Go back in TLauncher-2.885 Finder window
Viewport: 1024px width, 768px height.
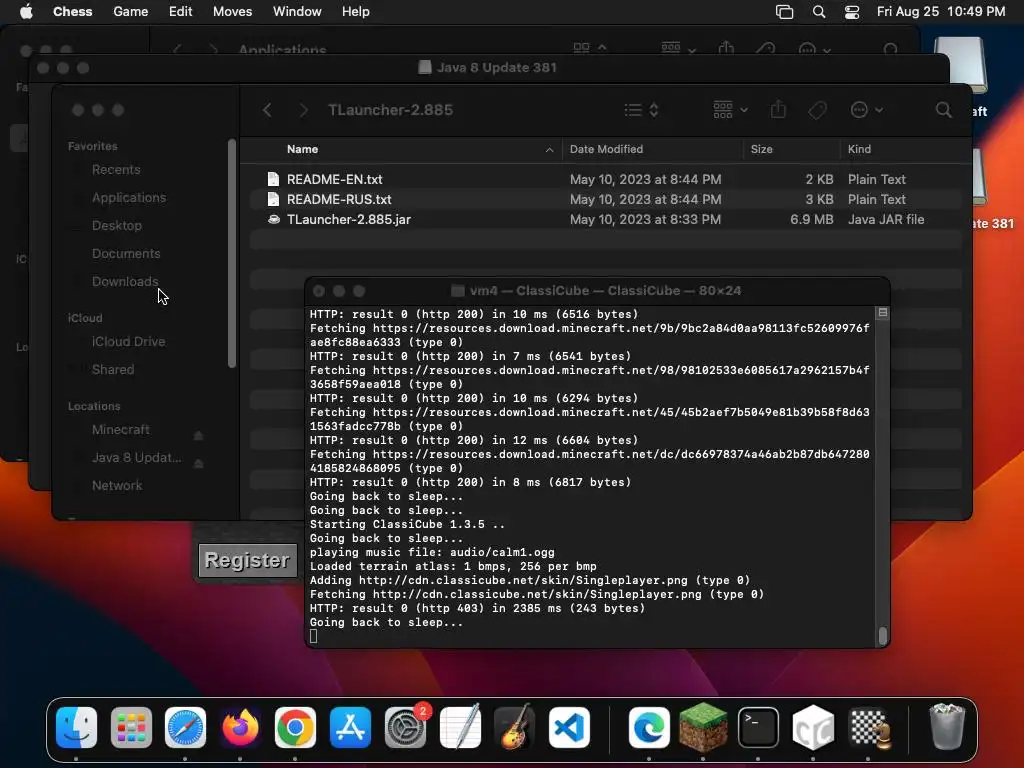coord(267,110)
